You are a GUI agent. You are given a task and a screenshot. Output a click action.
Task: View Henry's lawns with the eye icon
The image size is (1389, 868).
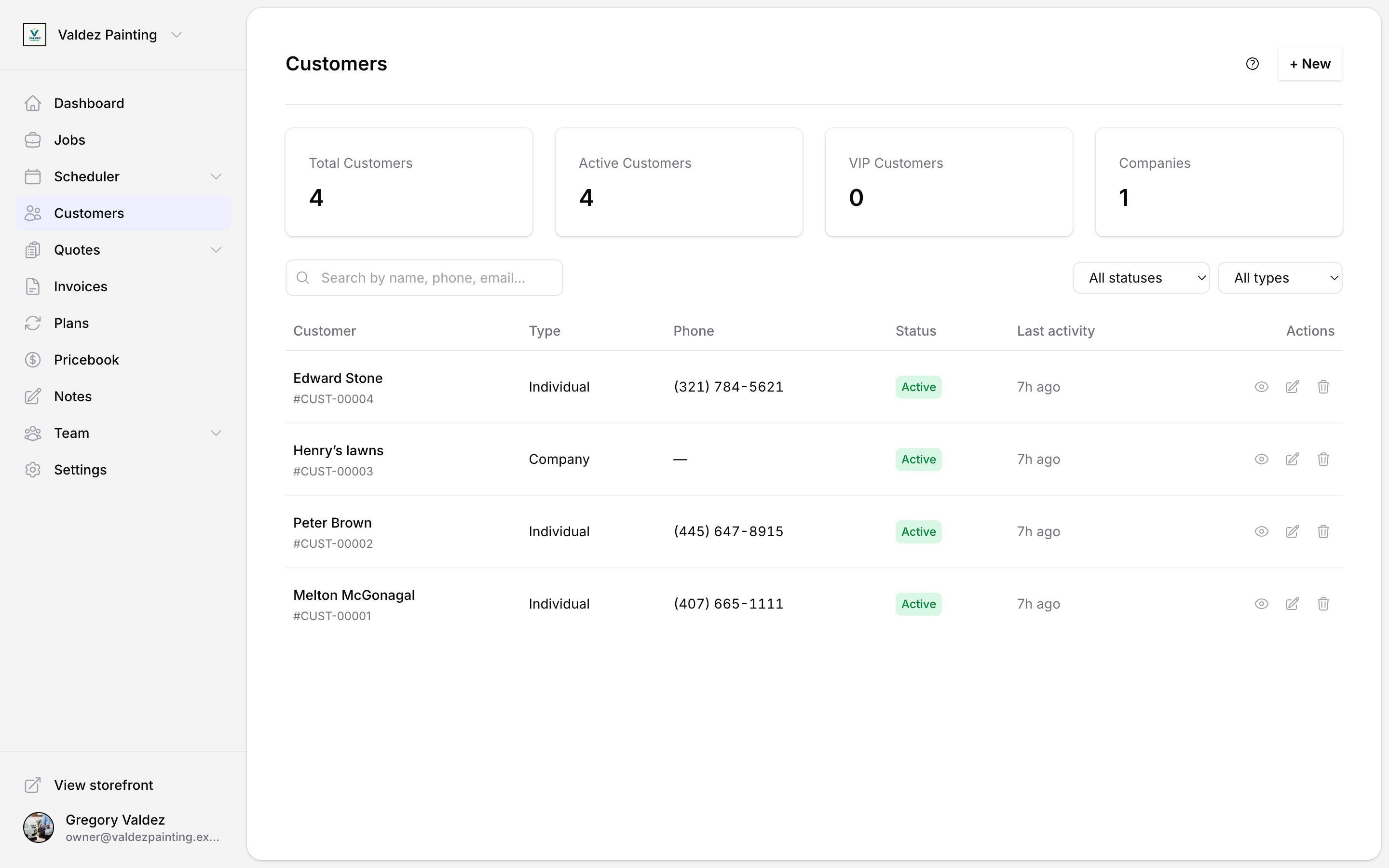tap(1262, 459)
